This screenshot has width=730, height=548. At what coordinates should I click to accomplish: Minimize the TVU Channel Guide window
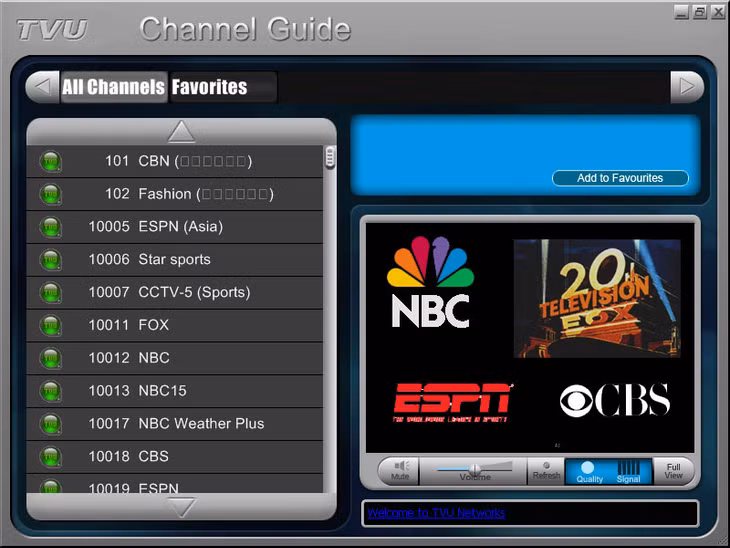pos(681,12)
